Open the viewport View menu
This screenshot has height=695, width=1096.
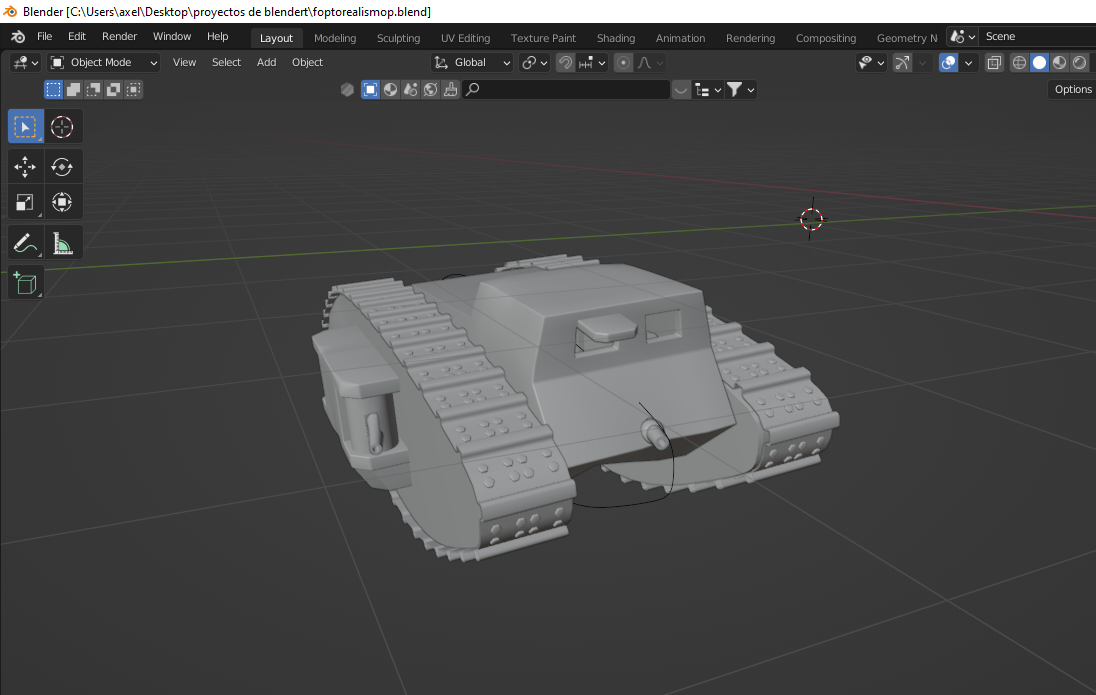[185, 62]
